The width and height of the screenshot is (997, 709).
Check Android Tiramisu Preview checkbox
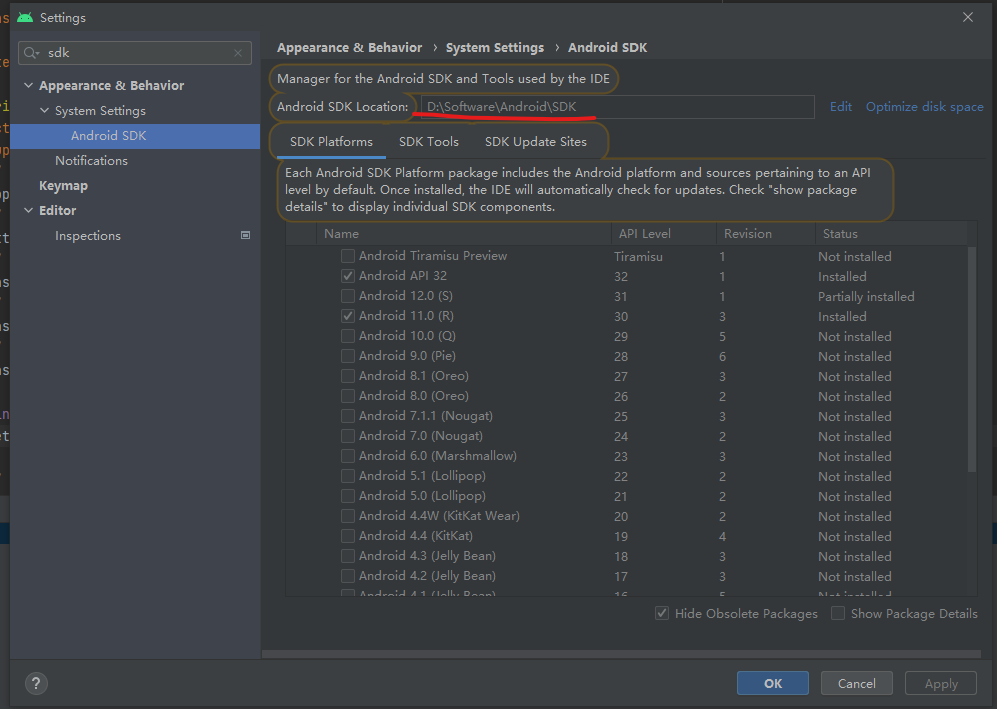348,256
